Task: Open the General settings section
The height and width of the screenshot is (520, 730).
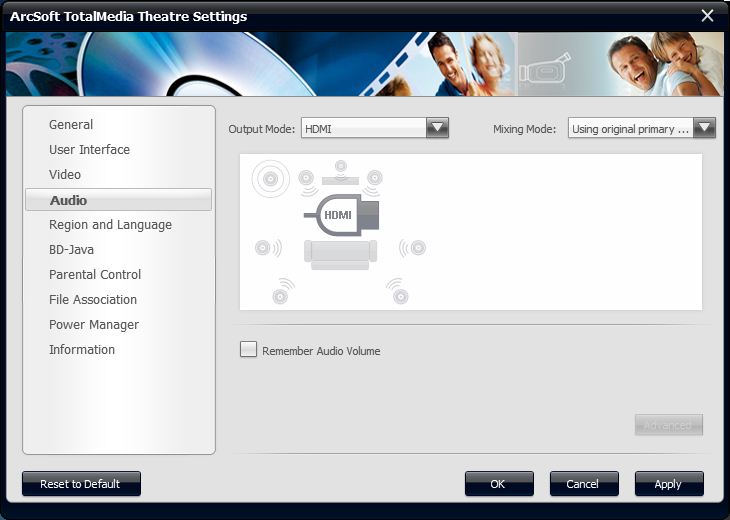Action: [71, 125]
